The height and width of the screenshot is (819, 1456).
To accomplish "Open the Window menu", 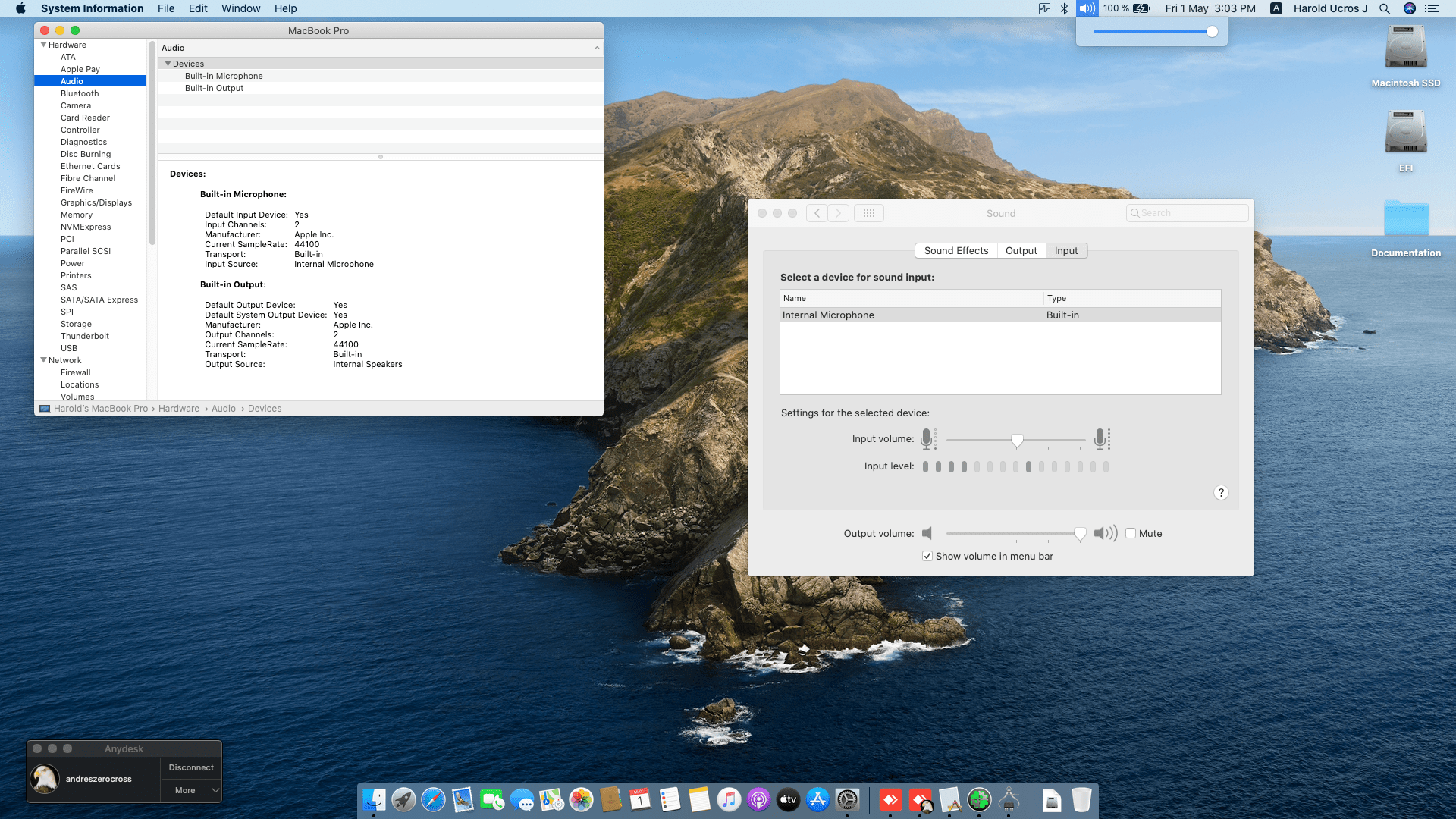I will (240, 8).
